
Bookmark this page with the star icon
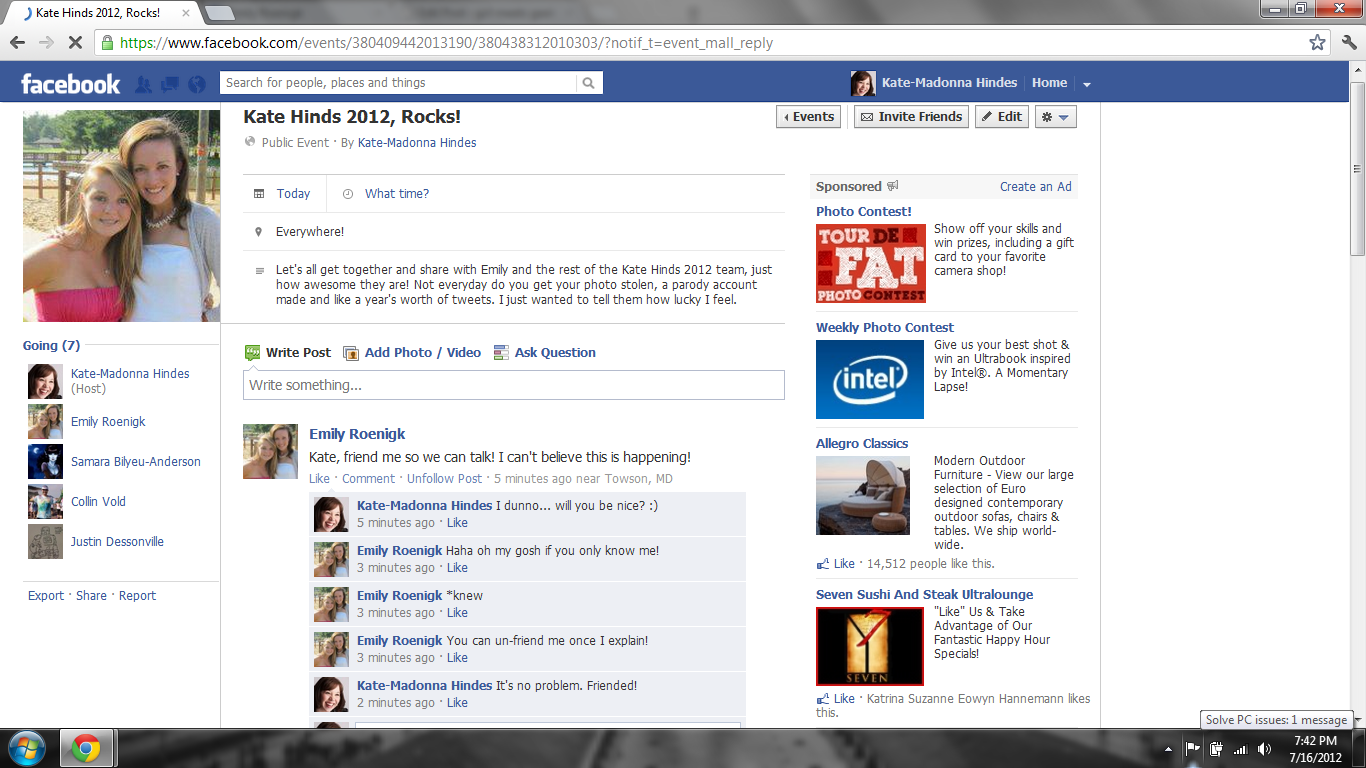(x=1317, y=43)
